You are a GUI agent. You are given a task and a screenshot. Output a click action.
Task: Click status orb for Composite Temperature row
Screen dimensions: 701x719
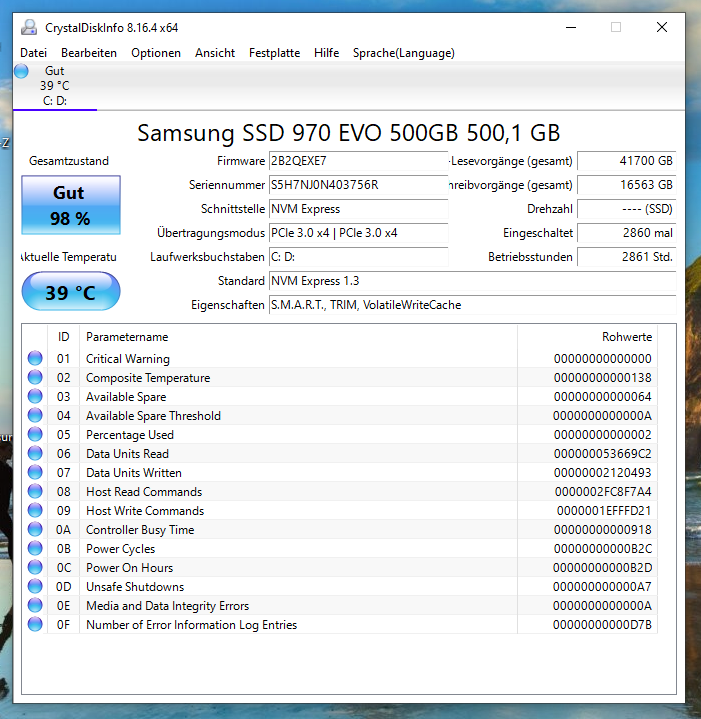pos(35,377)
